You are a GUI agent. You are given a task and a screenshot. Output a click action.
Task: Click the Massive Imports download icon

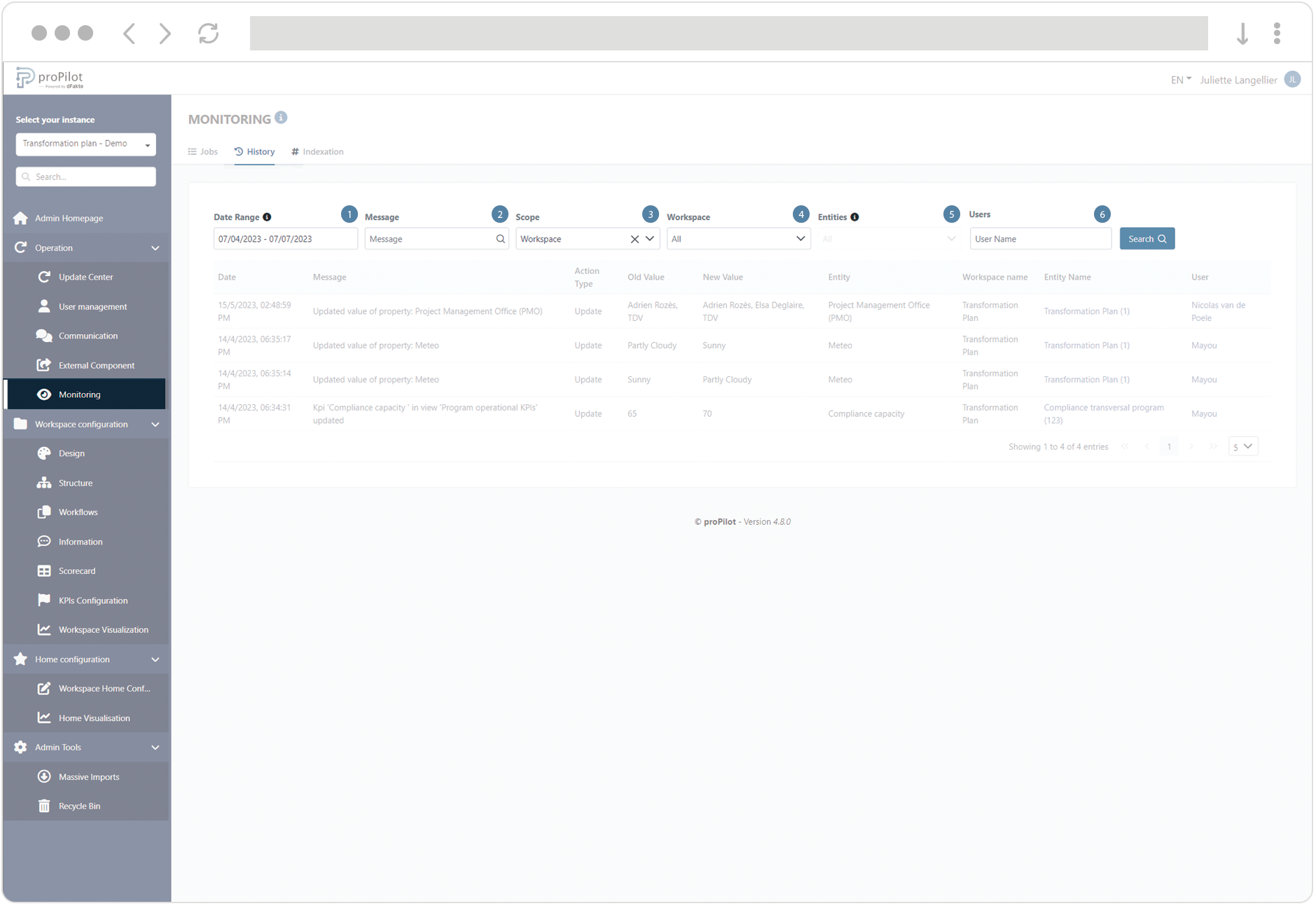44,776
